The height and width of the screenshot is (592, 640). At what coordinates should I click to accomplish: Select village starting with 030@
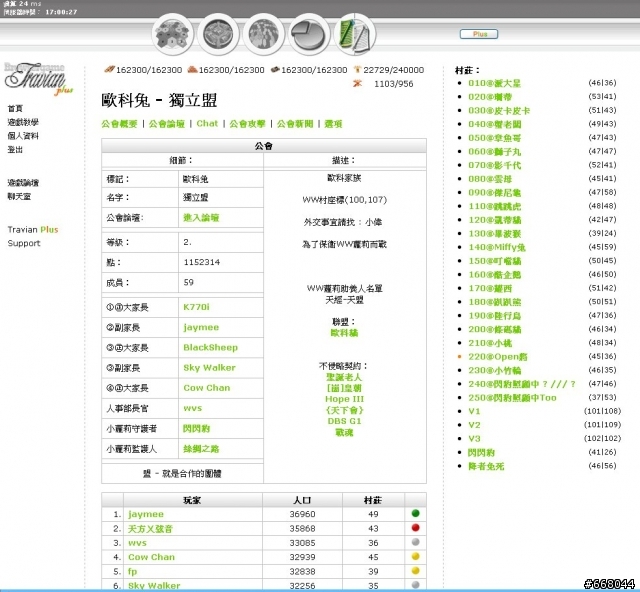(x=499, y=110)
